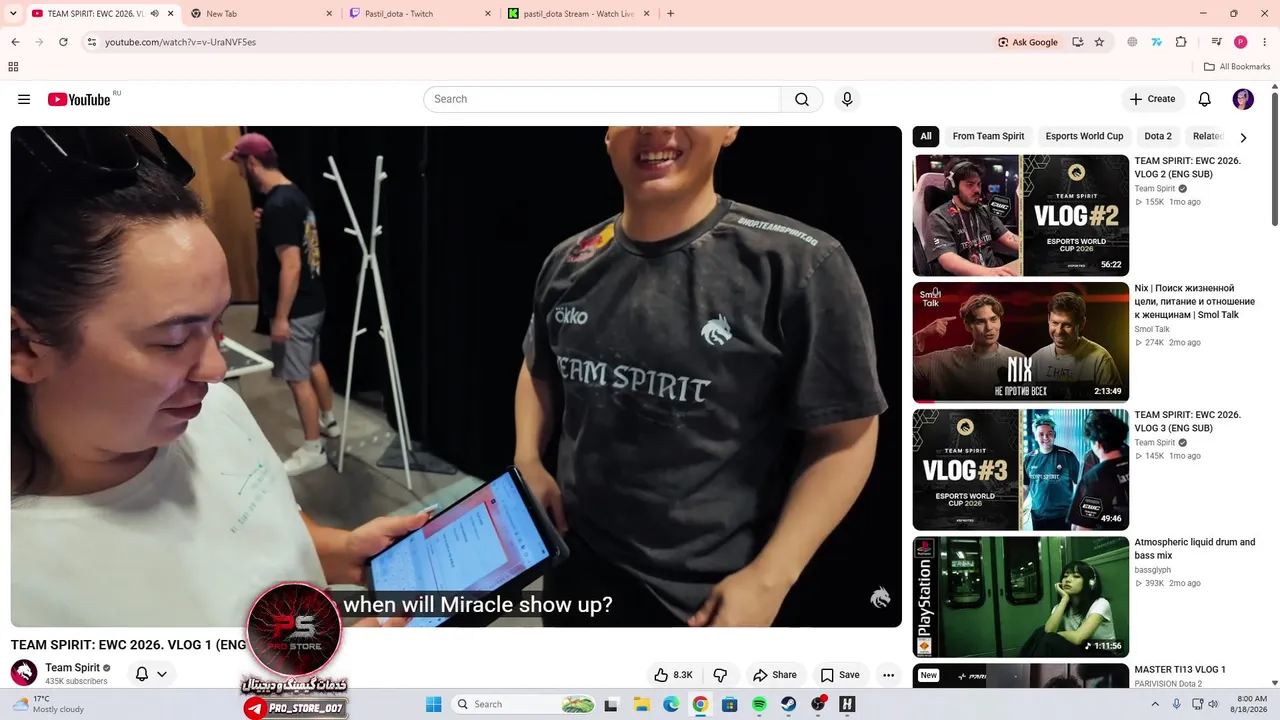Select the From Team Spirit chip
The width and height of the screenshot is (1280, 720).
click(x=988, y=136)
